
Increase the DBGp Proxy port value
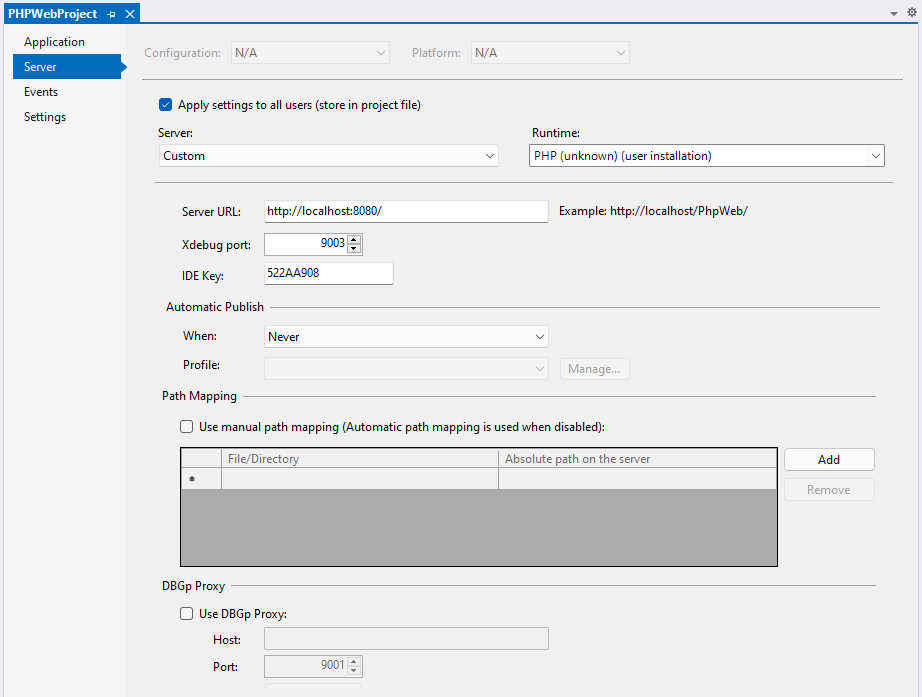click(354, 662)
